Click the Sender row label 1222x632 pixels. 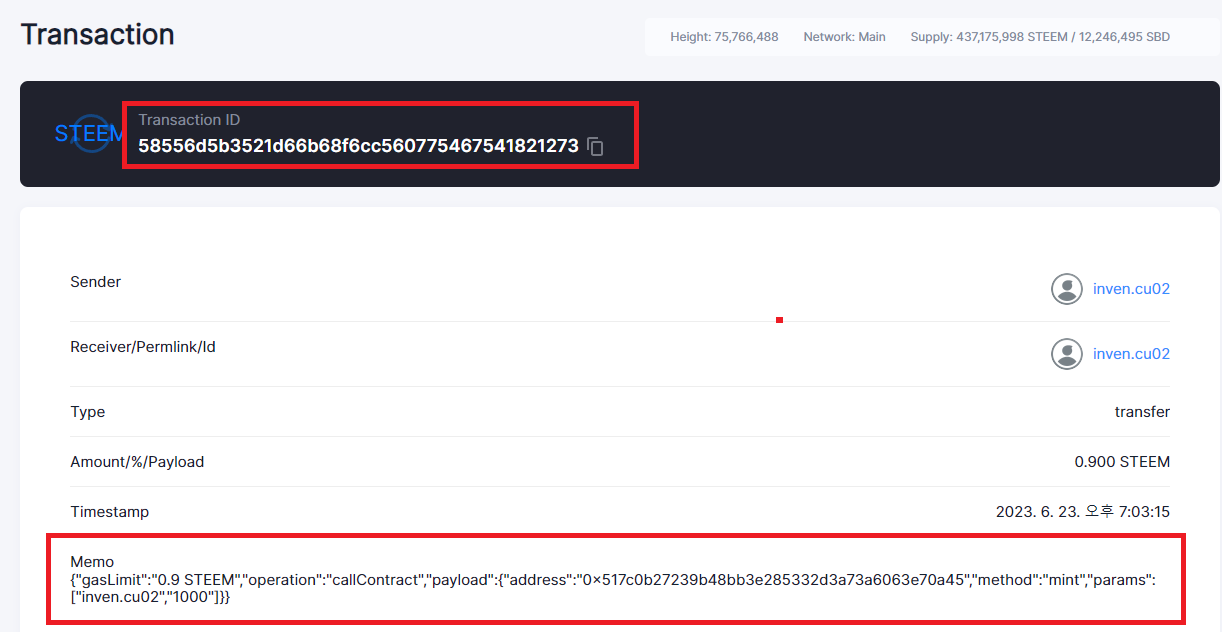pyautogui.click(x=95, y=282)
